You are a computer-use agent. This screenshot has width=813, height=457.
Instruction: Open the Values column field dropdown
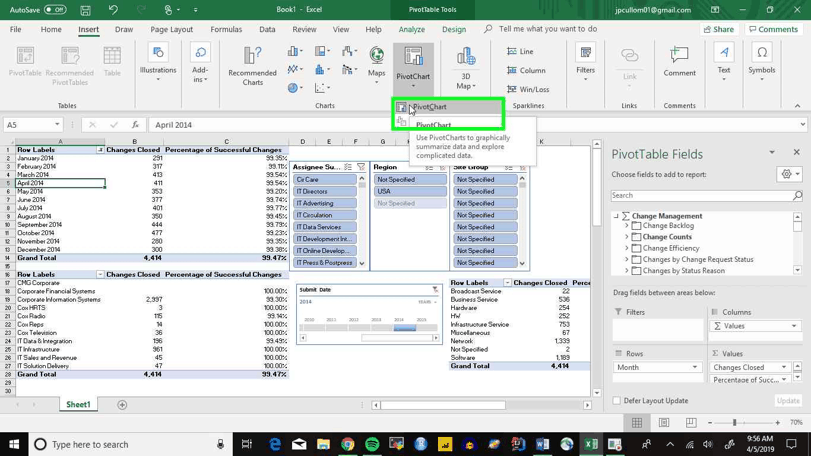[793, 326]
